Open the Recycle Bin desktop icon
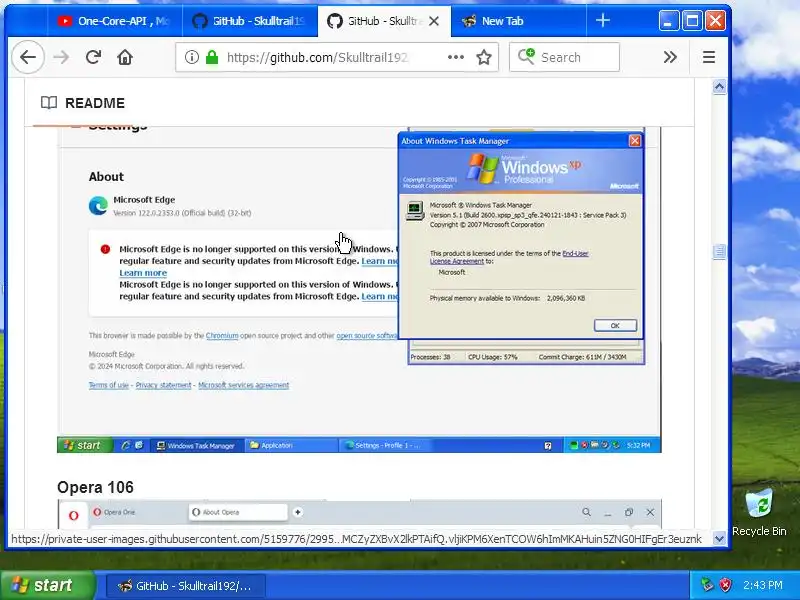Viewport: 800px width, 600px height. (759, 512)
